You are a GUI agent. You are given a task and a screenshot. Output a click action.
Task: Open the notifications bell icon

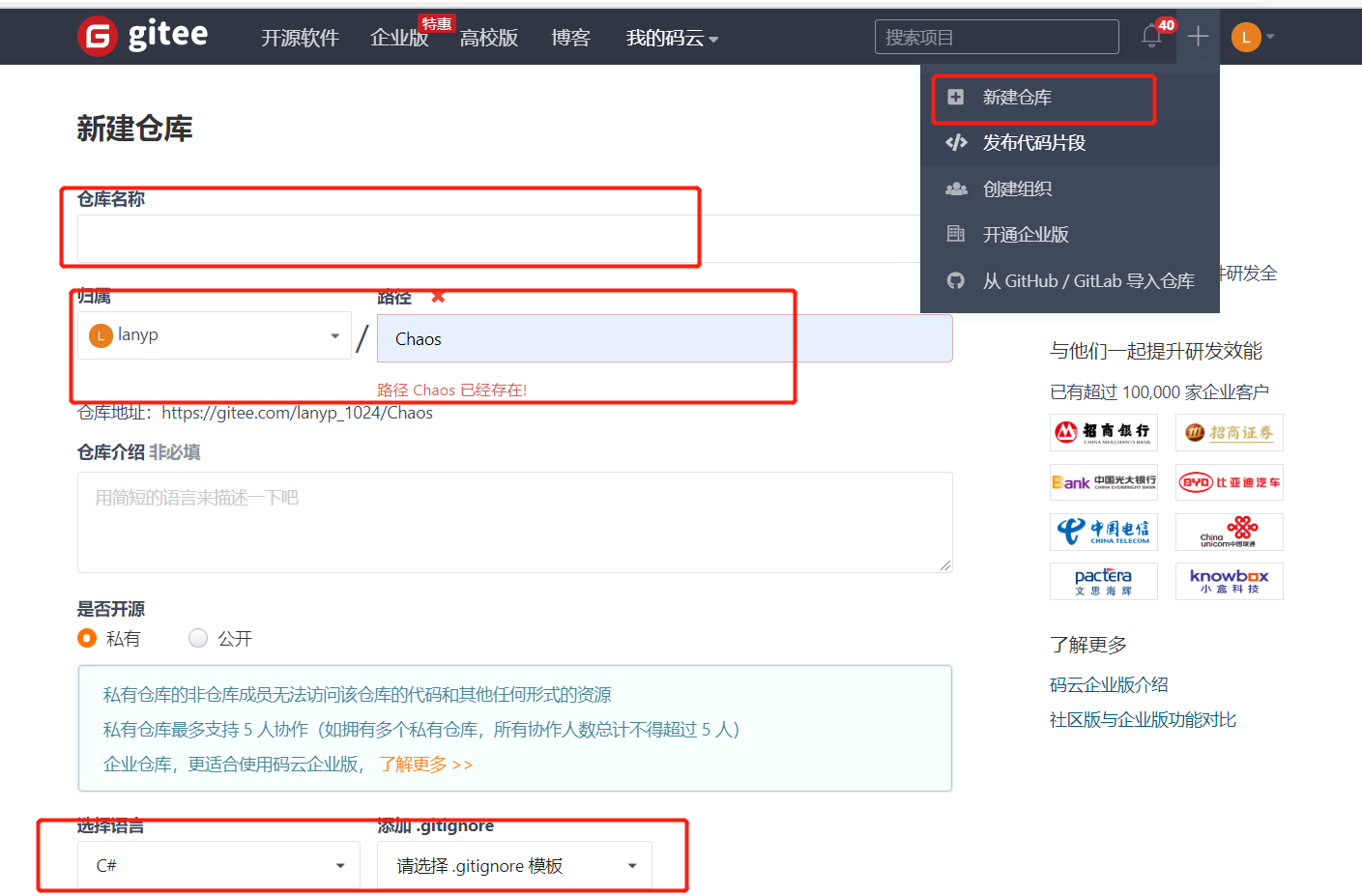point(1150,37)
